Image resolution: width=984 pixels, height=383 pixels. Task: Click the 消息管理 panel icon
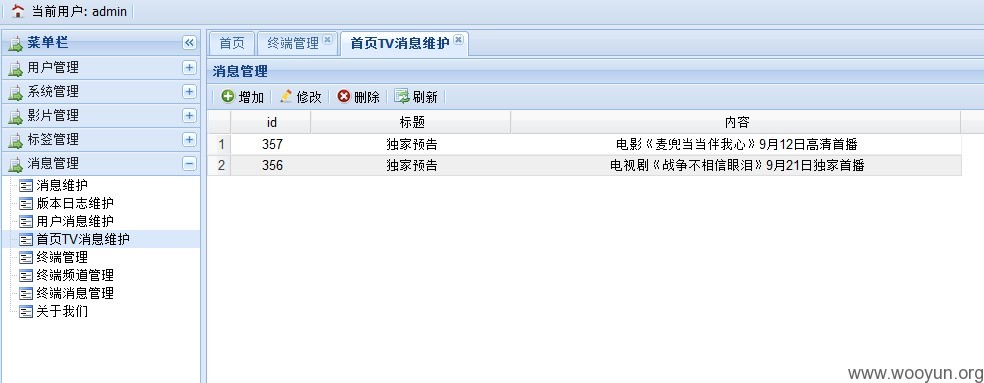click(15, 165)
